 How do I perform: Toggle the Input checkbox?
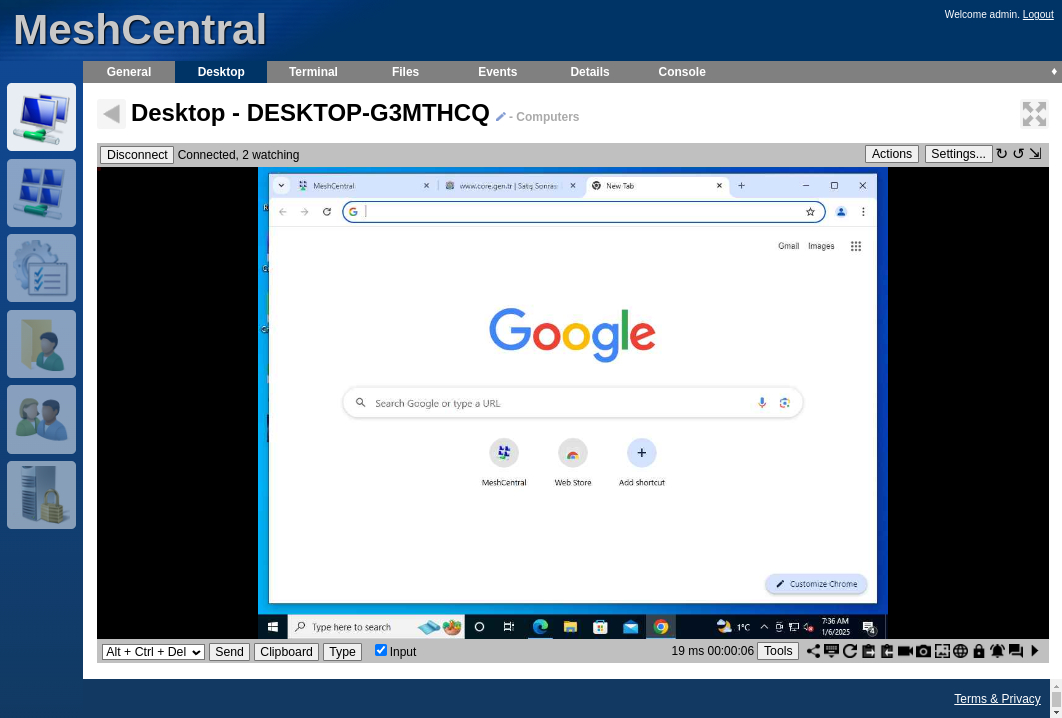(381, 650)
